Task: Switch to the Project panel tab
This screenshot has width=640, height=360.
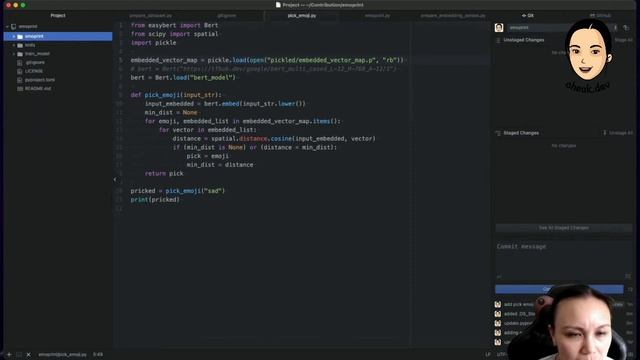Action: 58,16
